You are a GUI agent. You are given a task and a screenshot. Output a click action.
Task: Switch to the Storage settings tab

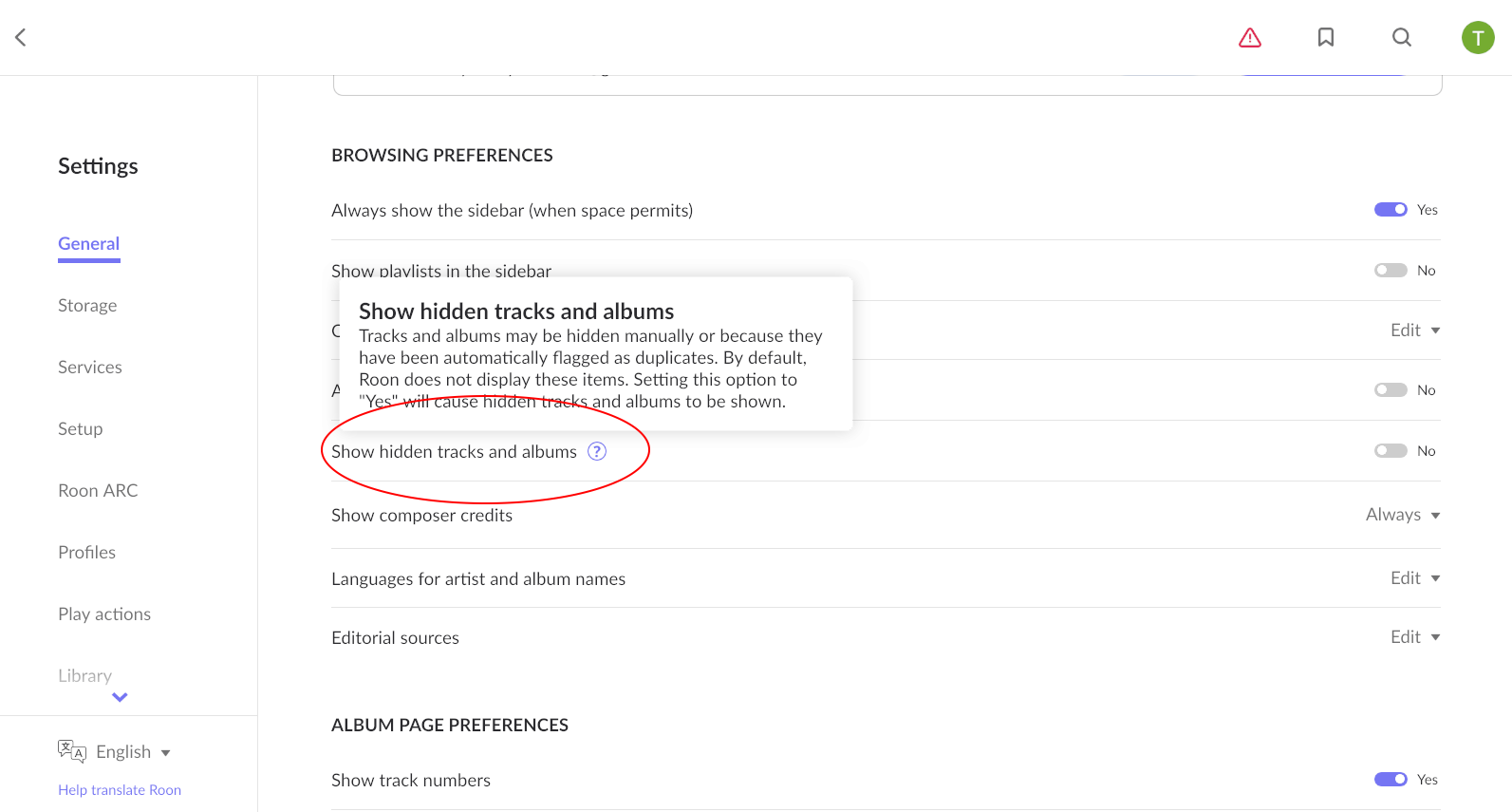point(87,306)
